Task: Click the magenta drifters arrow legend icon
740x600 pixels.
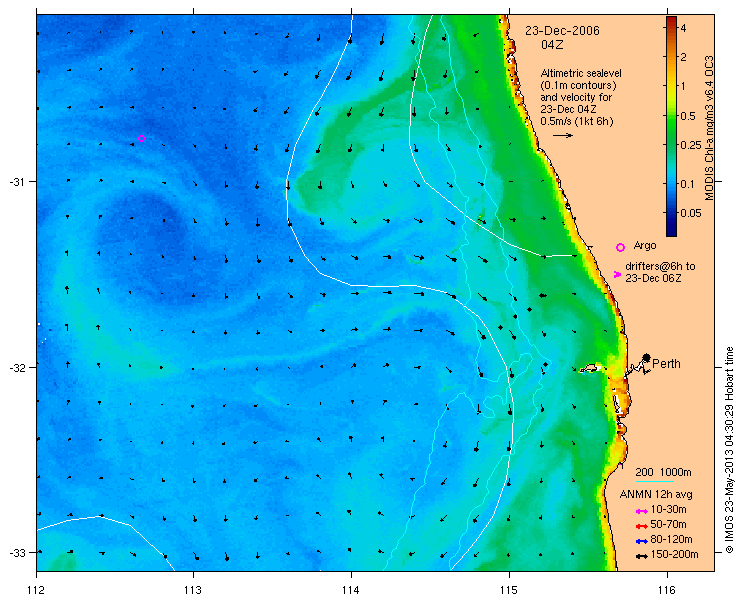Action: coord(617,274)
